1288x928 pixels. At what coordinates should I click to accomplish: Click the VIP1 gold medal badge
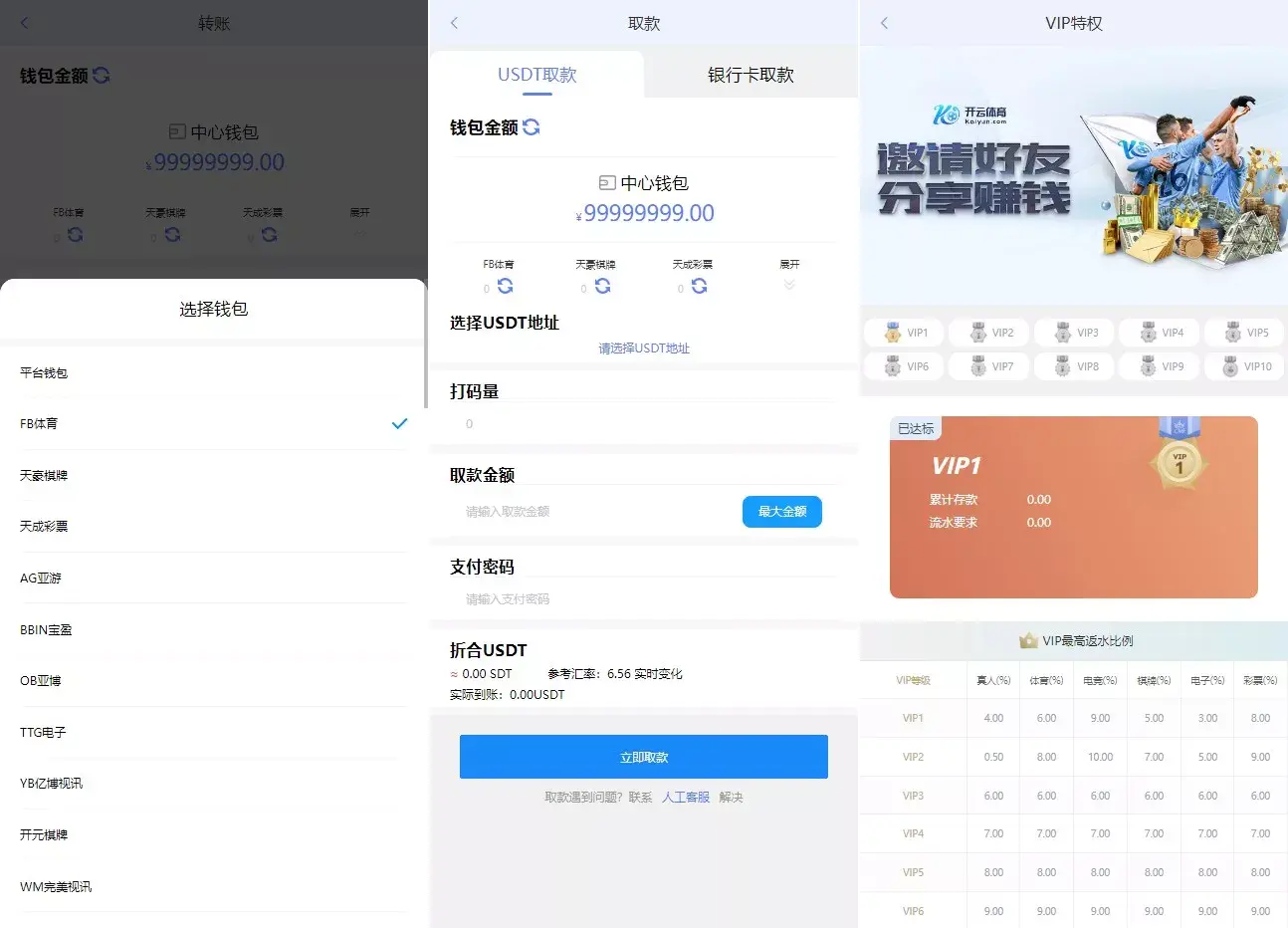[x=1179, y=462]
